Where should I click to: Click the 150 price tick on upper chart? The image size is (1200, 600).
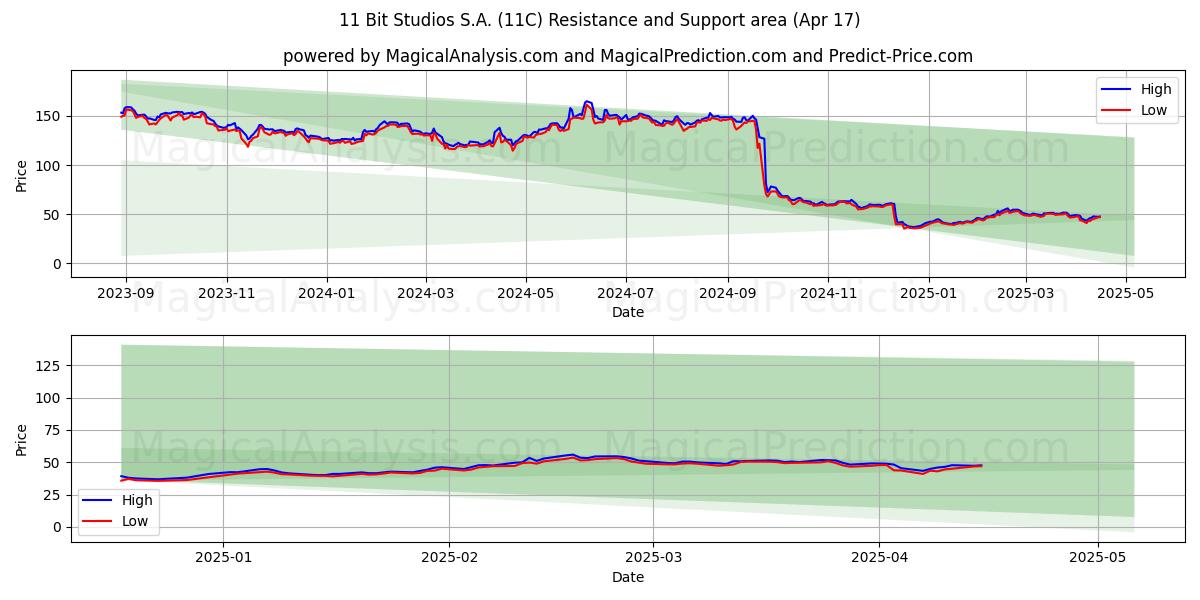tap(50, 116)
